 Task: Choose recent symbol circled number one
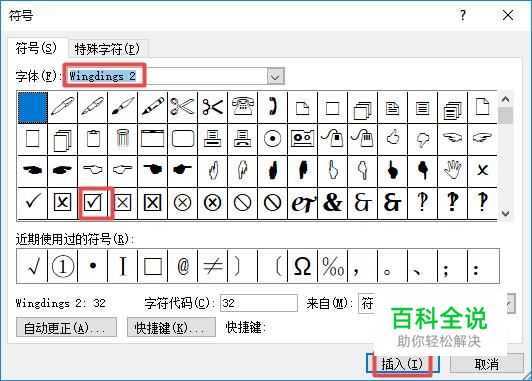point(62,266)
